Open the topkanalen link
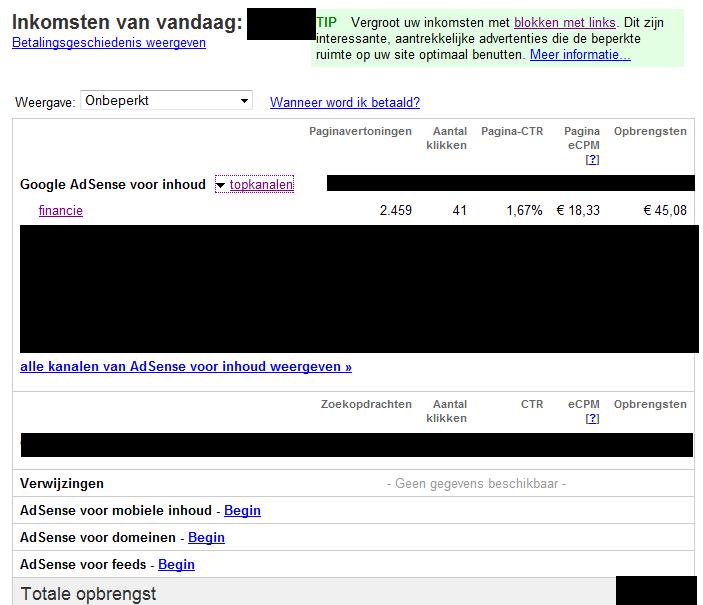The width and height of the screenshot is (703, 605). 261,184
